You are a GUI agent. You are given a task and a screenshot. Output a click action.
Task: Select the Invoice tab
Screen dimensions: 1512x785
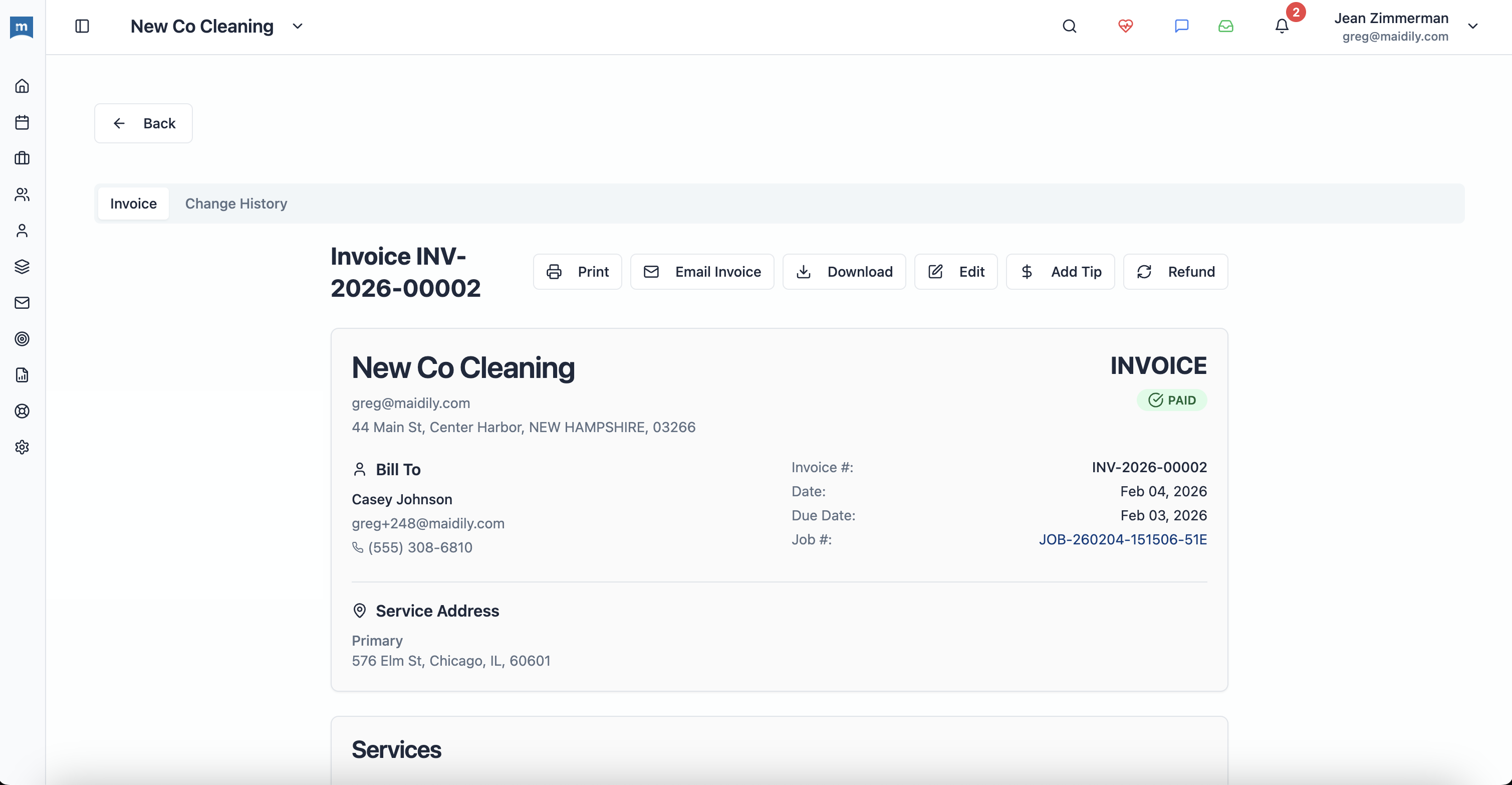click(x=133, y=204)
